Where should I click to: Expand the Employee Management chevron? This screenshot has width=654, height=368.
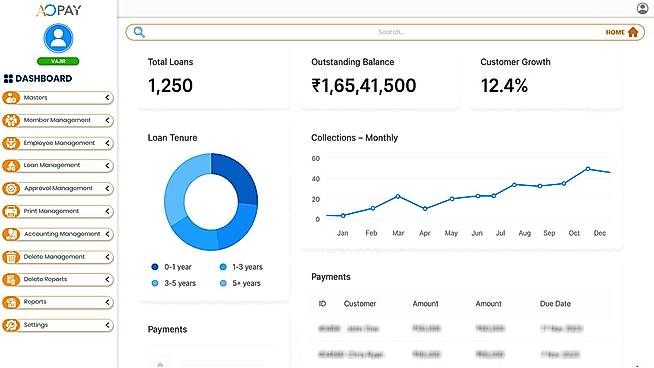(108, 143)
